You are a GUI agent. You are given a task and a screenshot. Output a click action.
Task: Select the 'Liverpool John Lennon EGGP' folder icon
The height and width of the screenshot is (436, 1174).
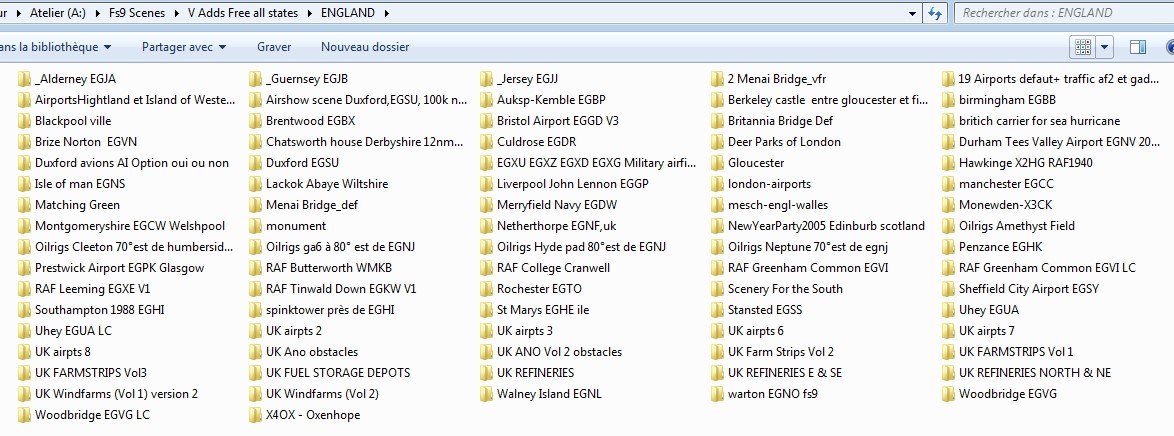[487, 184]
